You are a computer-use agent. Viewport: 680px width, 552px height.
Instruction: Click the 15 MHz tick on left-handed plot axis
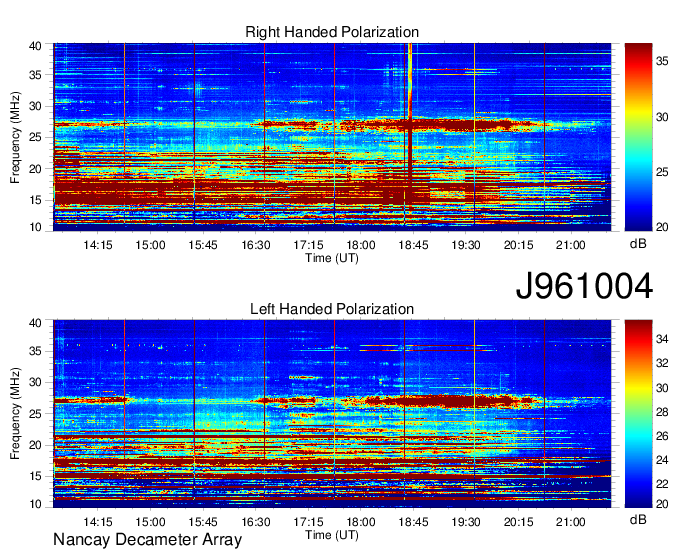tap(36, 476)
